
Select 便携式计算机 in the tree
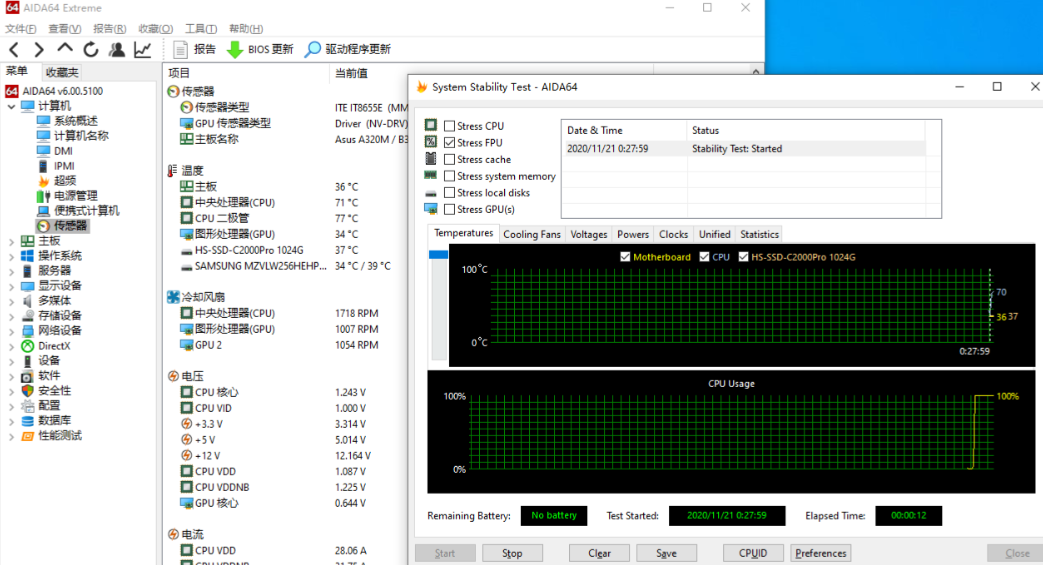click(86, 211)
